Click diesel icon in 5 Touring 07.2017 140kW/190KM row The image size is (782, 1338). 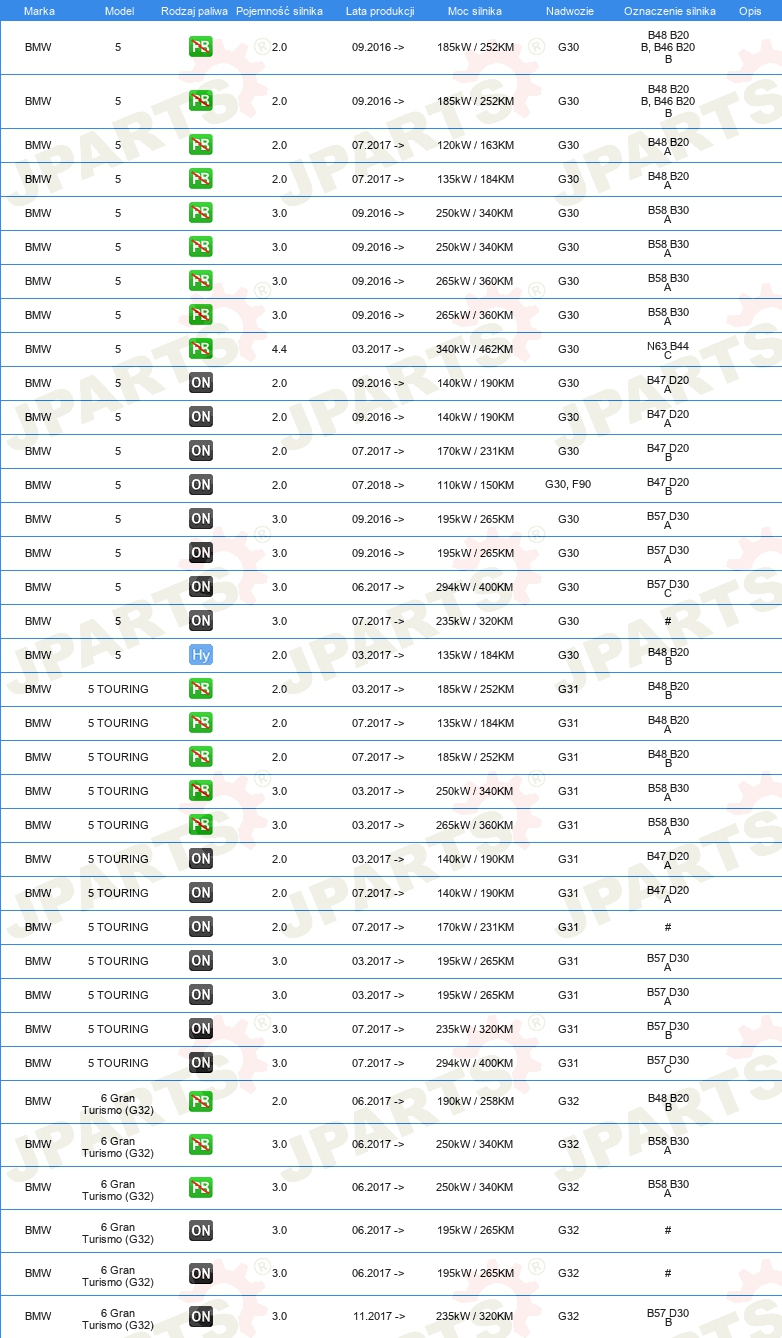[x=201, y=893]
